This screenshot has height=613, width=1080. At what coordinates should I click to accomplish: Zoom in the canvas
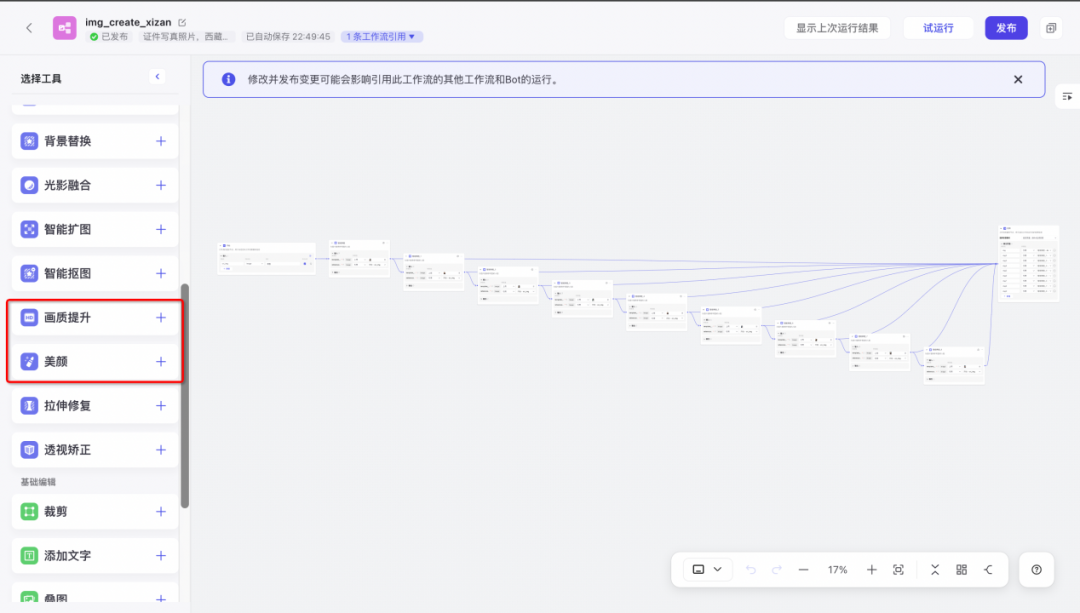871,570
